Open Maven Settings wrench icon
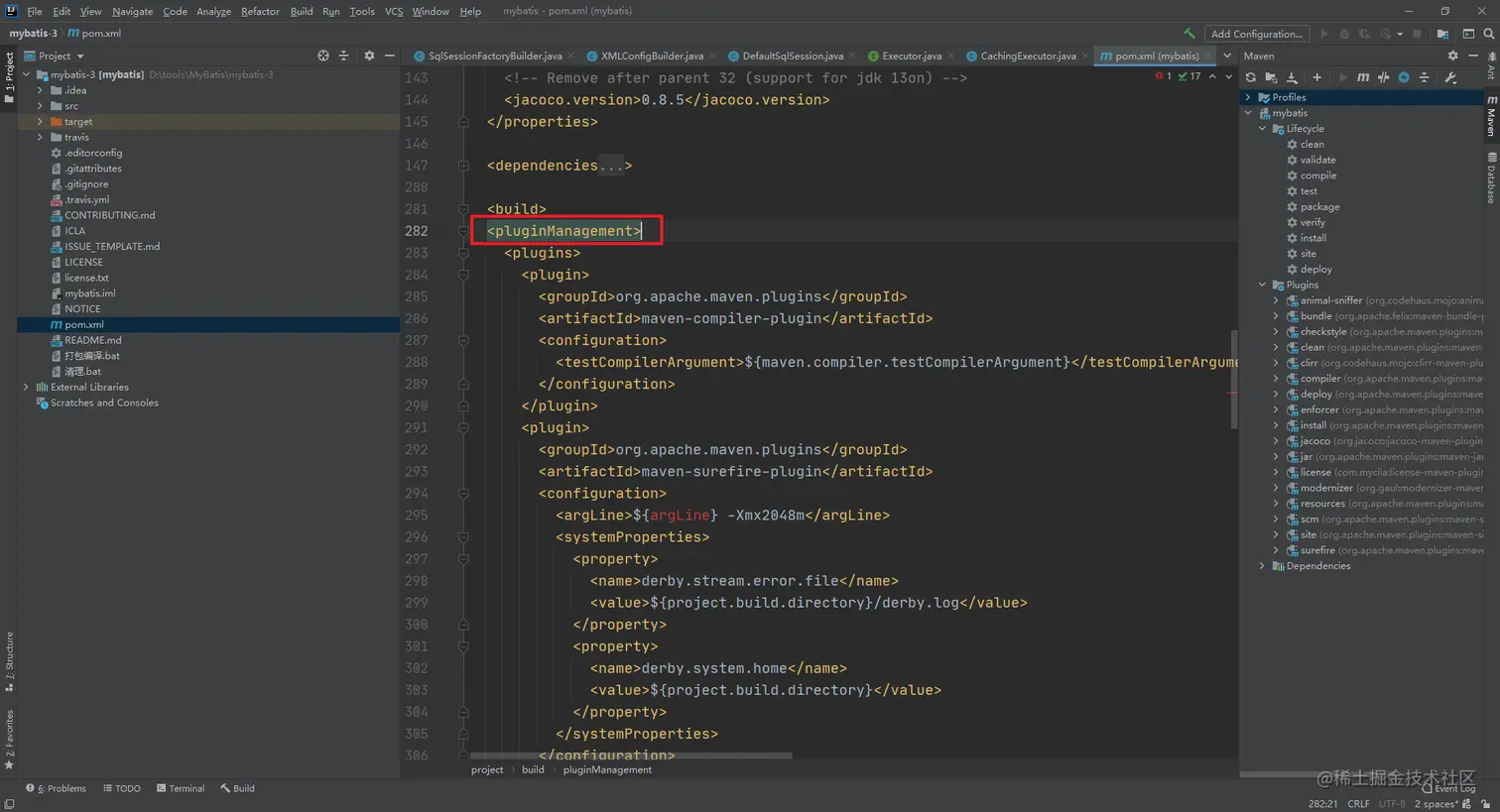The height and width of the screenshot is (812, 1500). 1450,77
